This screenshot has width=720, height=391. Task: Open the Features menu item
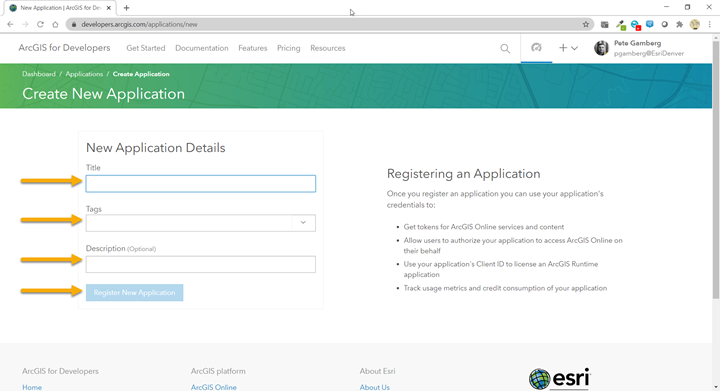(253, 48)
